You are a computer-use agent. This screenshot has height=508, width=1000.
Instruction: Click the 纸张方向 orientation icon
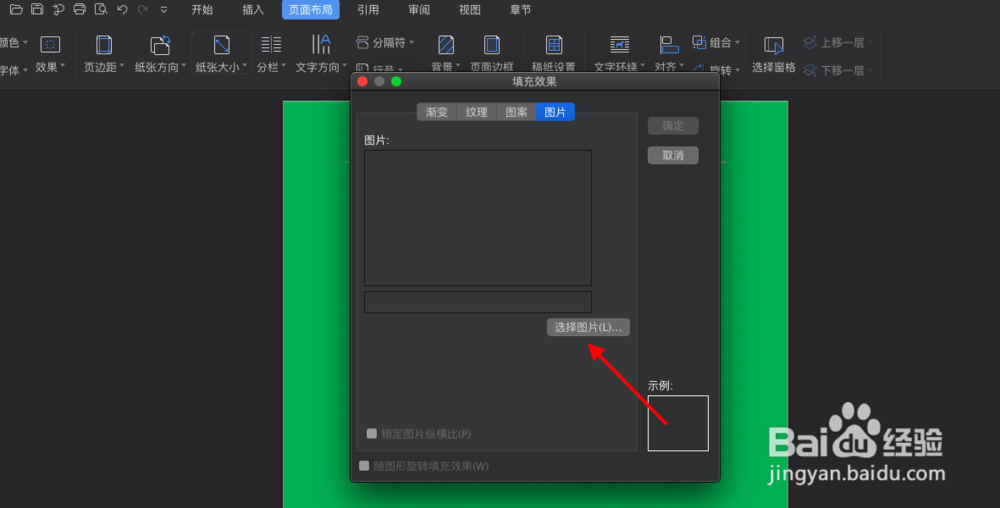click(x=160, y=45)
